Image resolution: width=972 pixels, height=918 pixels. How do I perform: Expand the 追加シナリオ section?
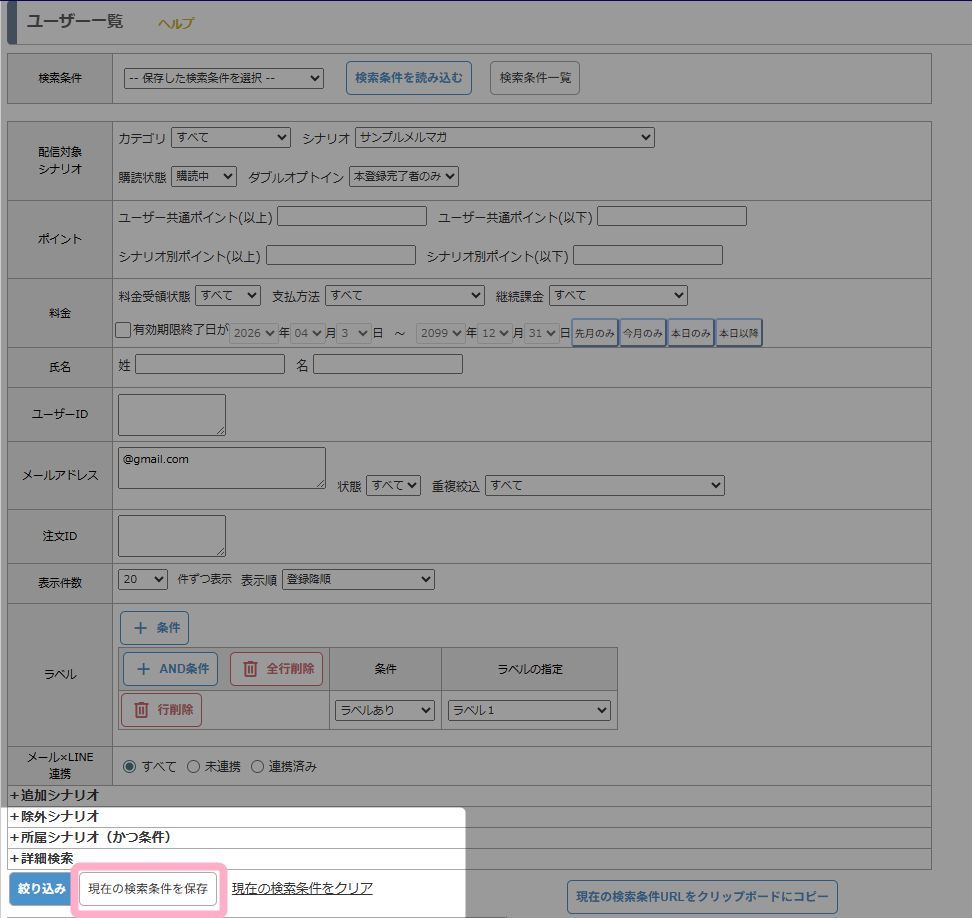[x=55, y=796]
